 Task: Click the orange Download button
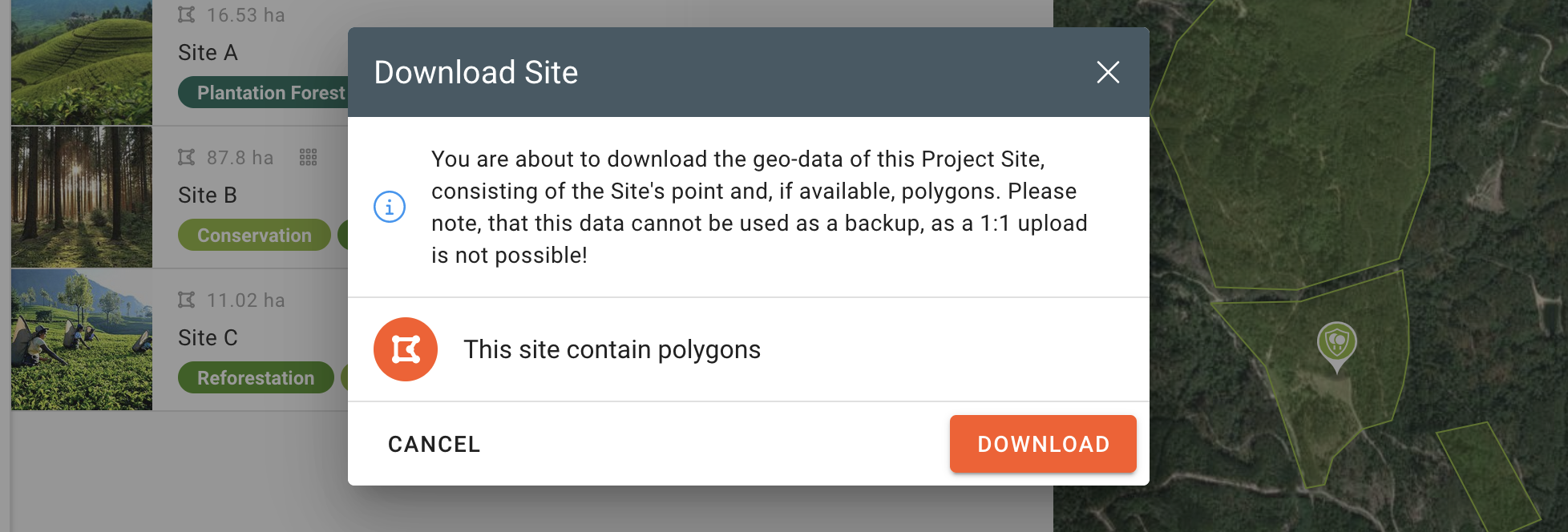1042,444
